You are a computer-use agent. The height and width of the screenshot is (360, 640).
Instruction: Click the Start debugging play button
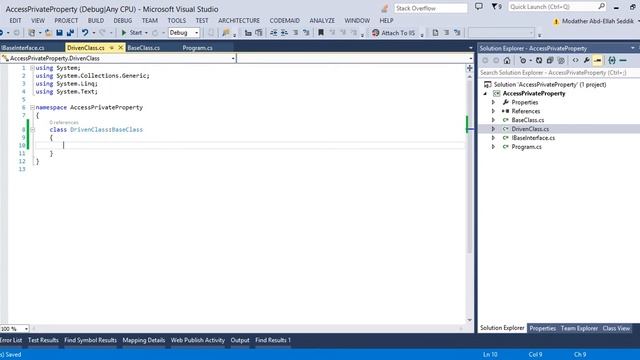click(x=124, y=33)
